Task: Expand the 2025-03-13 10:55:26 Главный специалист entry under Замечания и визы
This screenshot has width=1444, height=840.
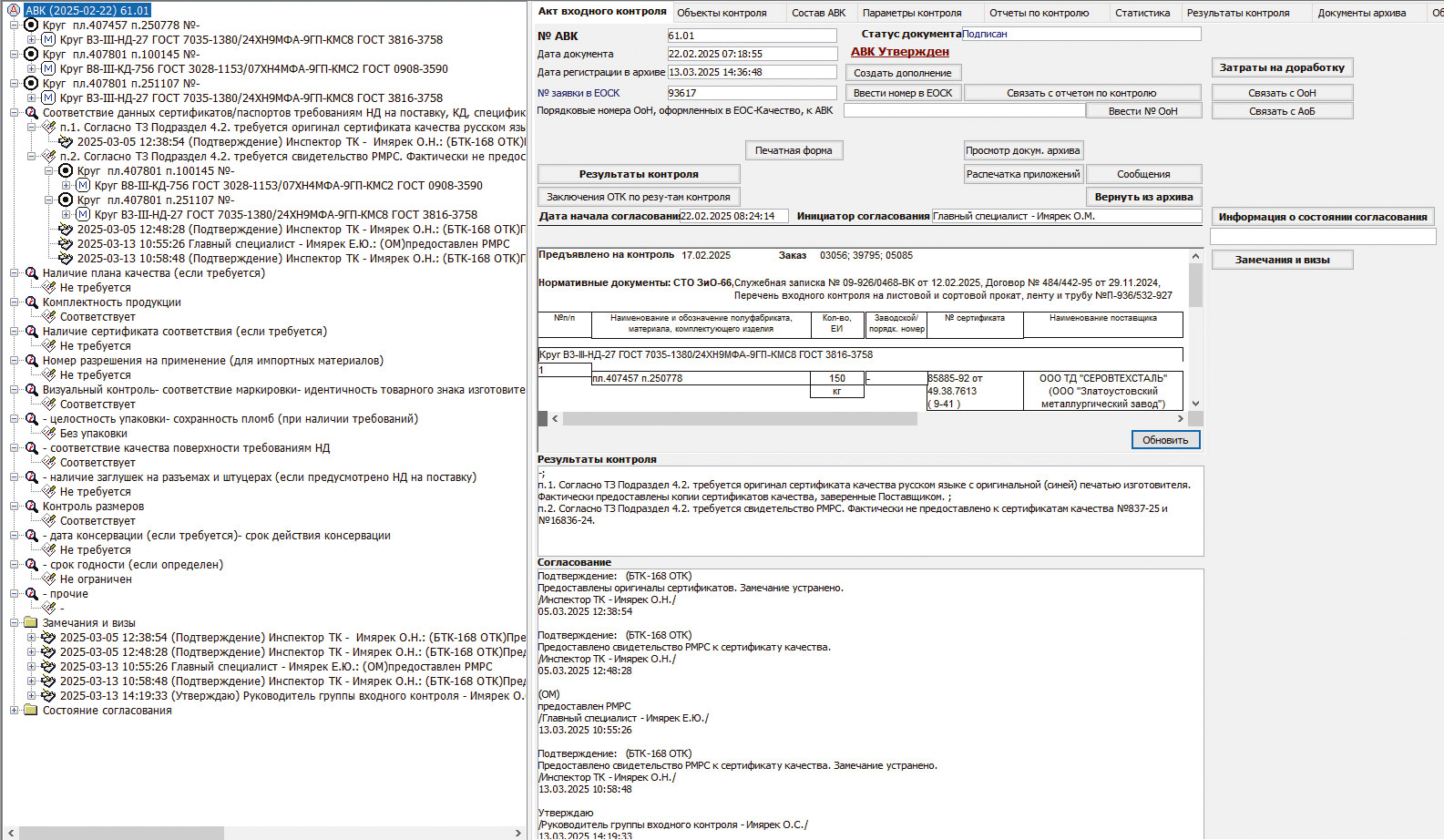Action: click(32, 667)
